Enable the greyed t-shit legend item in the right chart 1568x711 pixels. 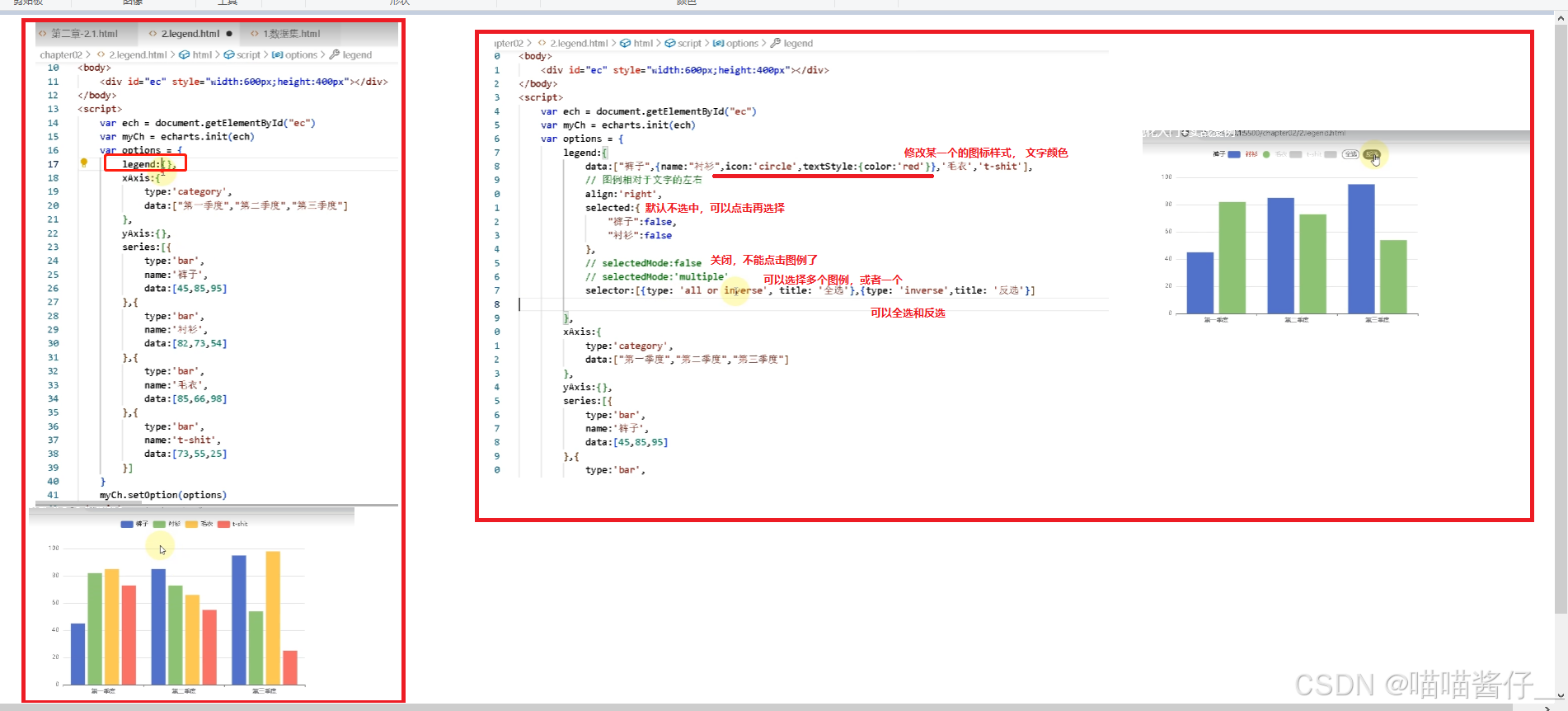(x=1322, y=154)
